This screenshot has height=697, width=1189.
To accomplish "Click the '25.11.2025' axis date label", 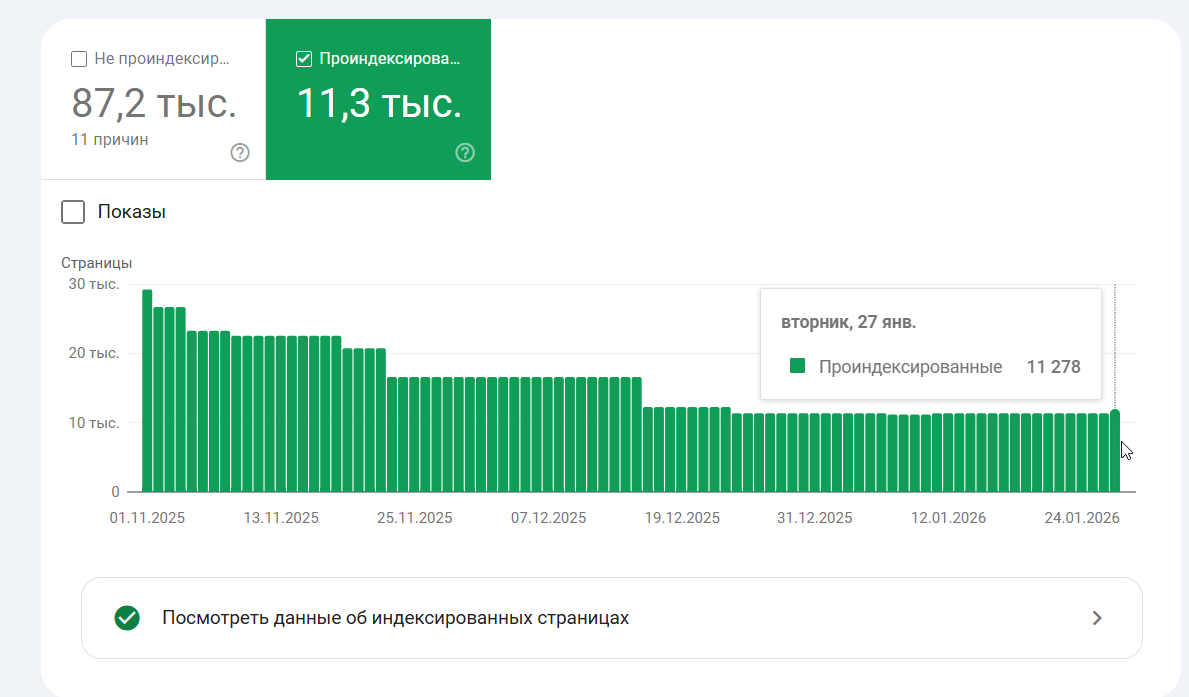I will click(415, 518).
